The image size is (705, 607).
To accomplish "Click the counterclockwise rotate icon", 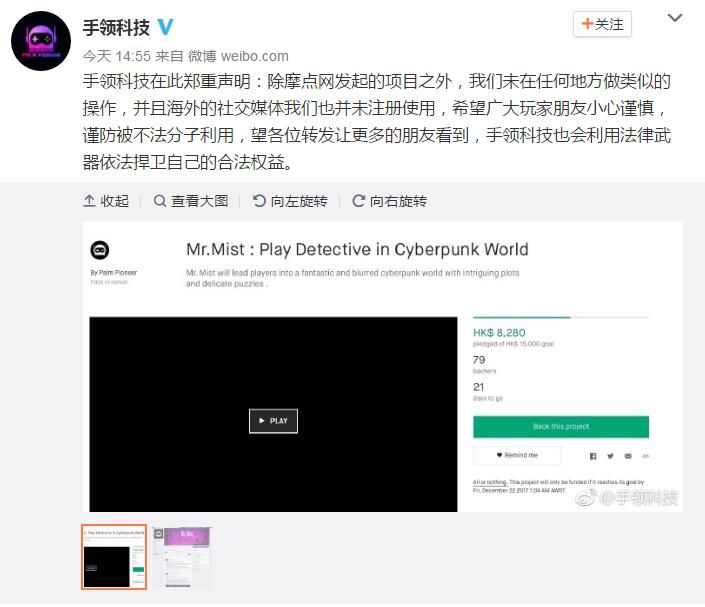I will pyautogui.click(x=259, y=201).
